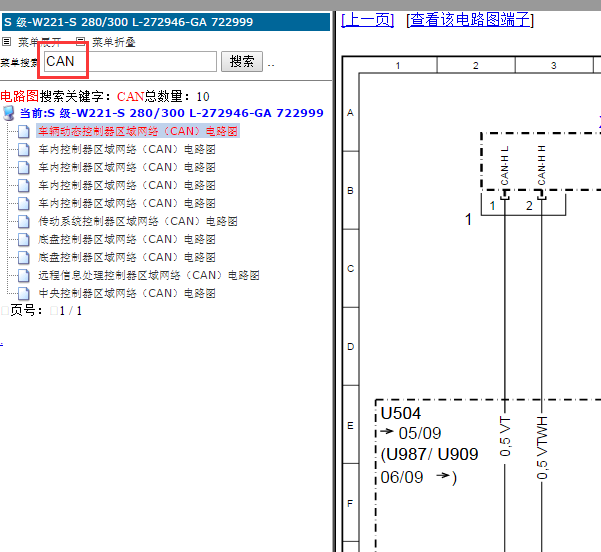Click diagram column header 3
The image size is (601, 552).
(553, 66)
